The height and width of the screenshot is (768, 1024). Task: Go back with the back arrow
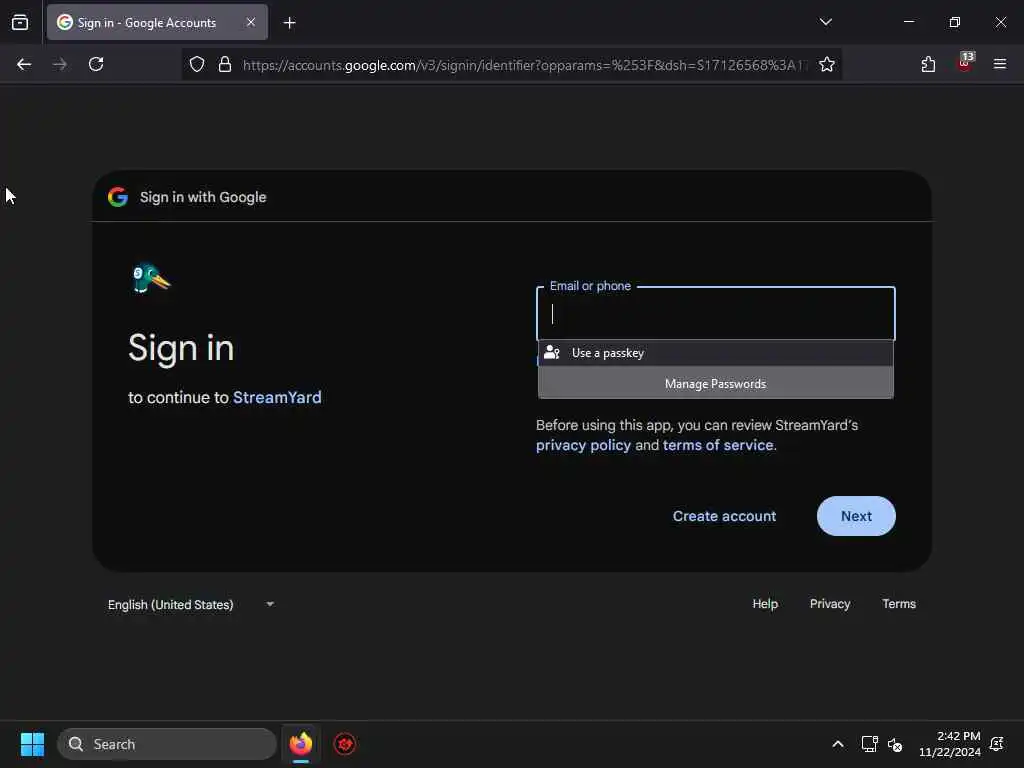24,64
